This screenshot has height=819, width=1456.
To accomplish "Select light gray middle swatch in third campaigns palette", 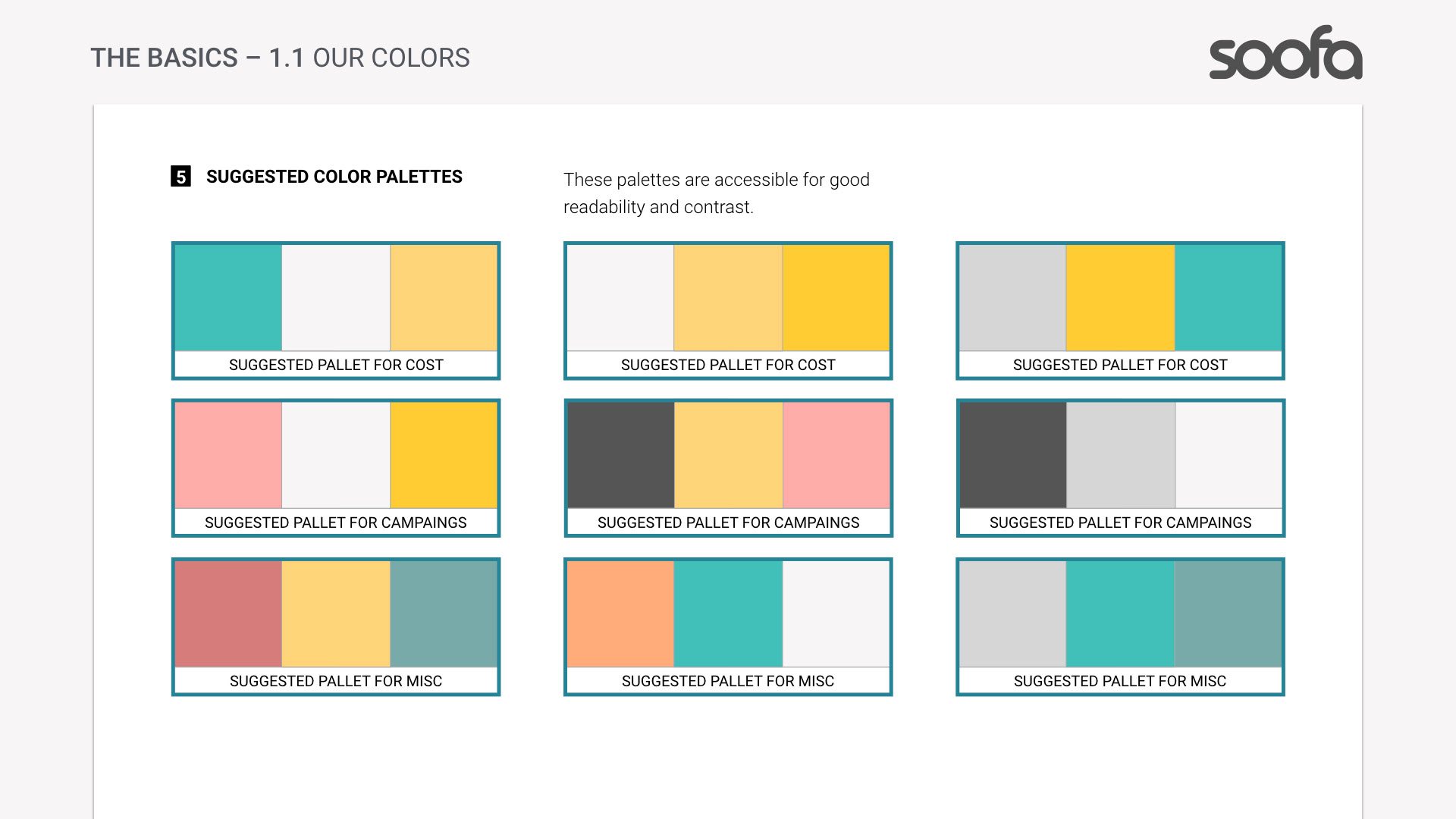I will tap(1120, 455).
